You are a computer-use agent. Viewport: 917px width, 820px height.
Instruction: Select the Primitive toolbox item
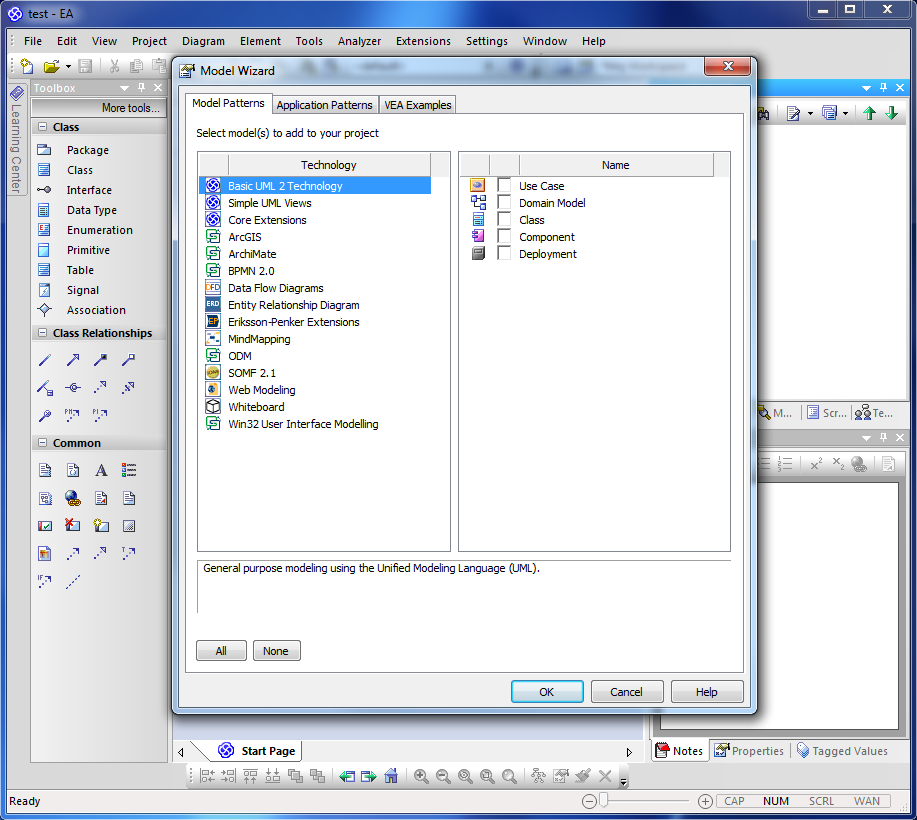[88, 250]
